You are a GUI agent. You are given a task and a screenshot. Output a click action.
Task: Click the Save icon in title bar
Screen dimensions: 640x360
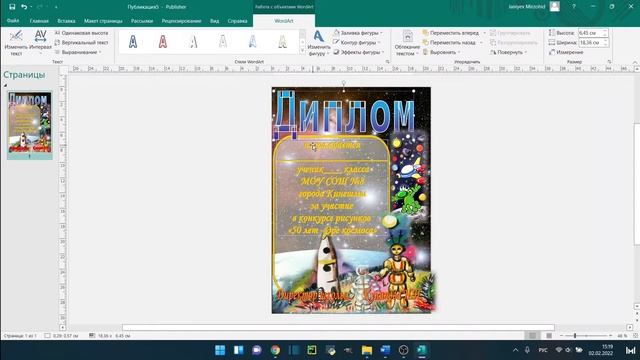pos(12,7)
